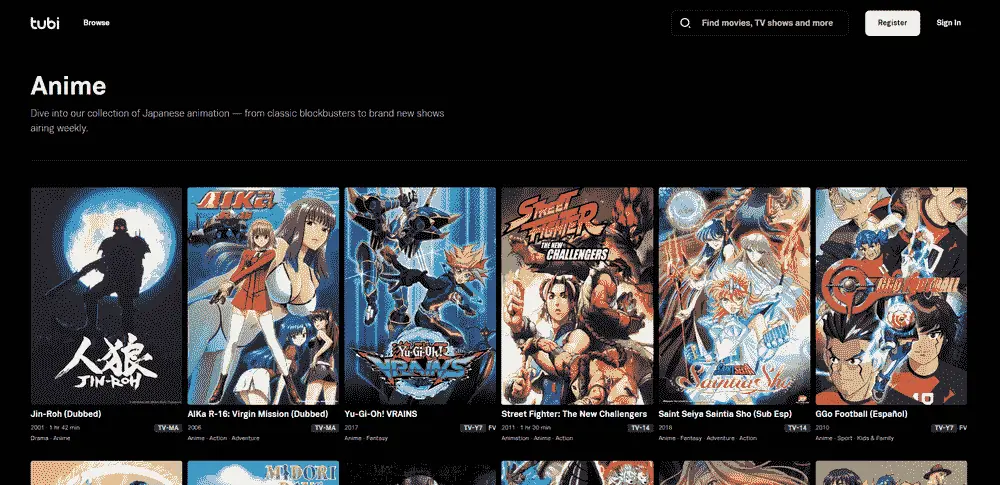Select the Adventure genre under Saint Seiya
This screenshot has height=485, width=1000.
coord(721,438)
